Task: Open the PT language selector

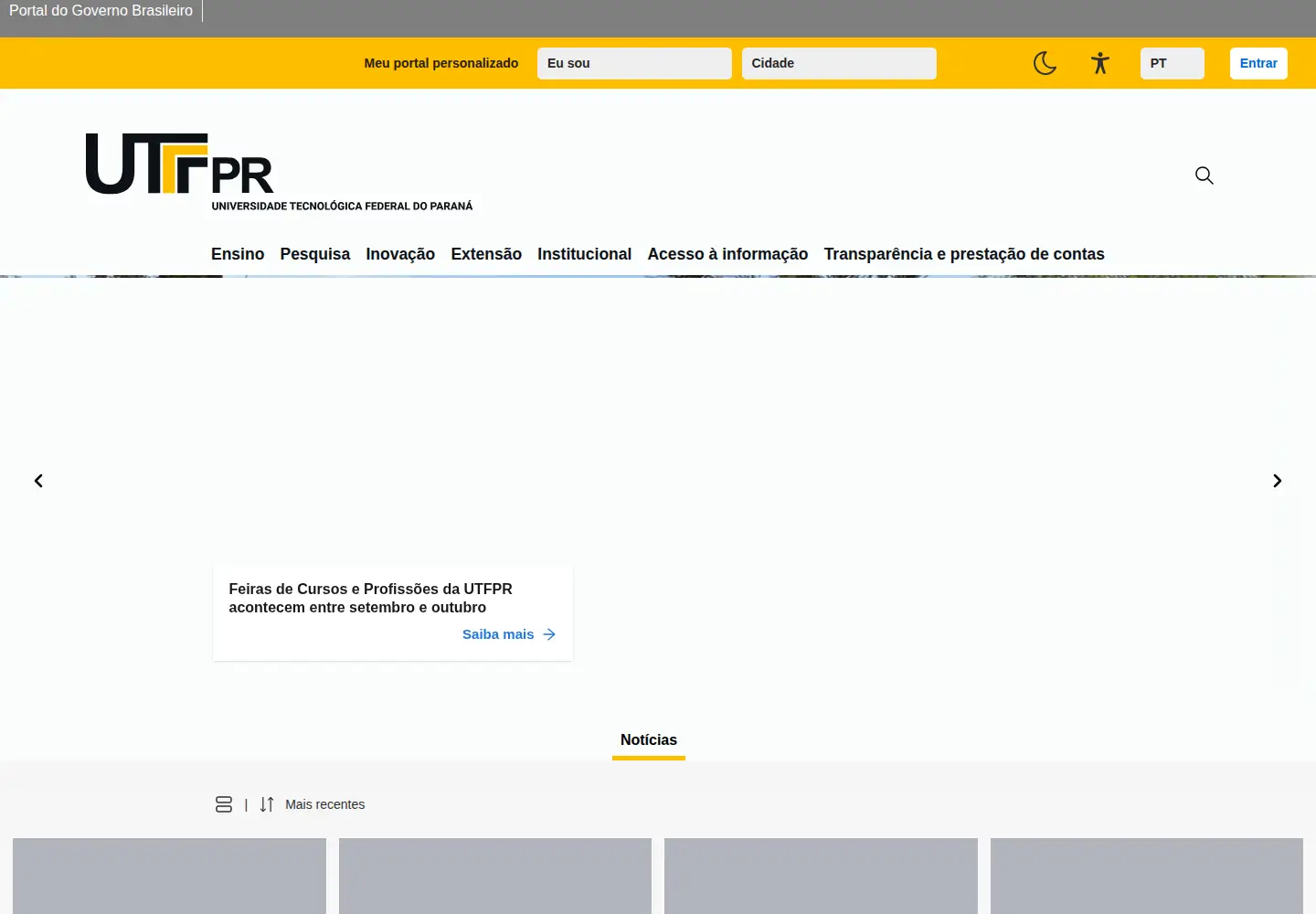Action: (x=1173, y=63)
